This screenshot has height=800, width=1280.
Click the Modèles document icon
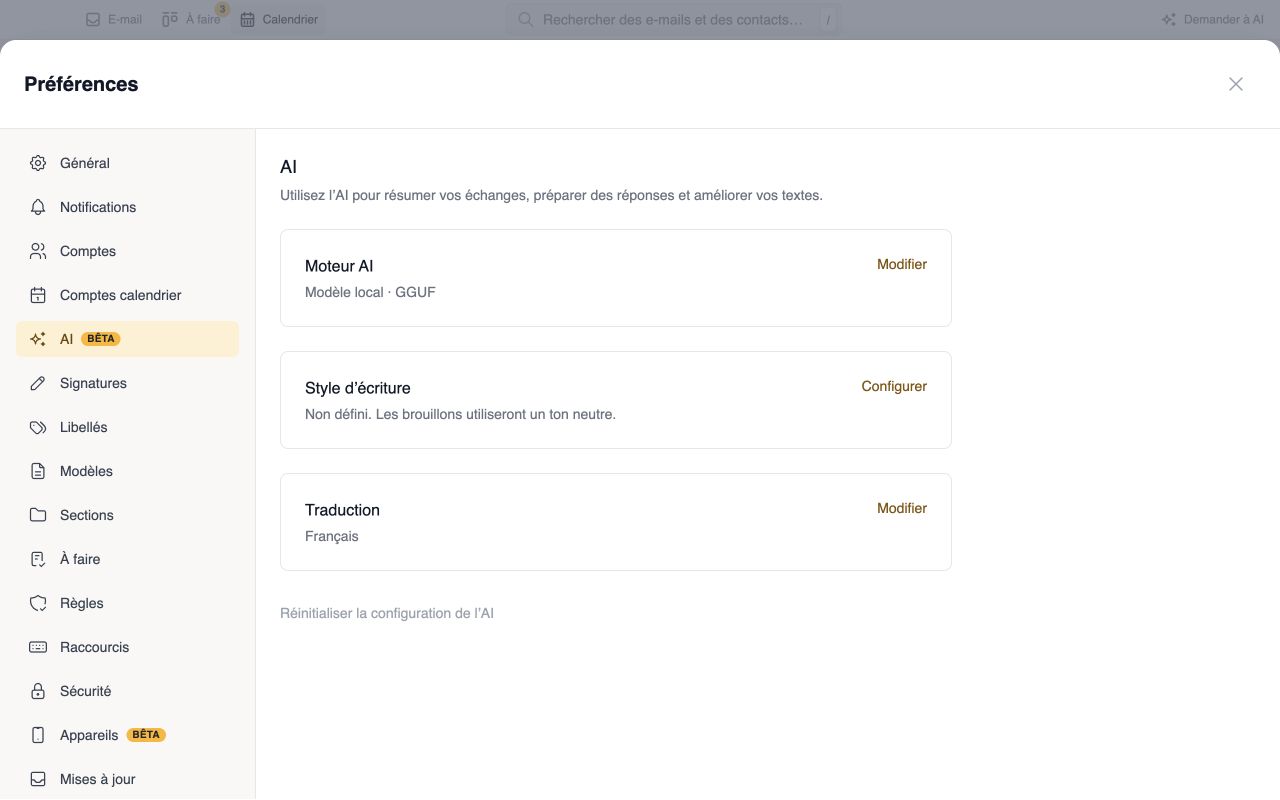(x=38, y=471)
